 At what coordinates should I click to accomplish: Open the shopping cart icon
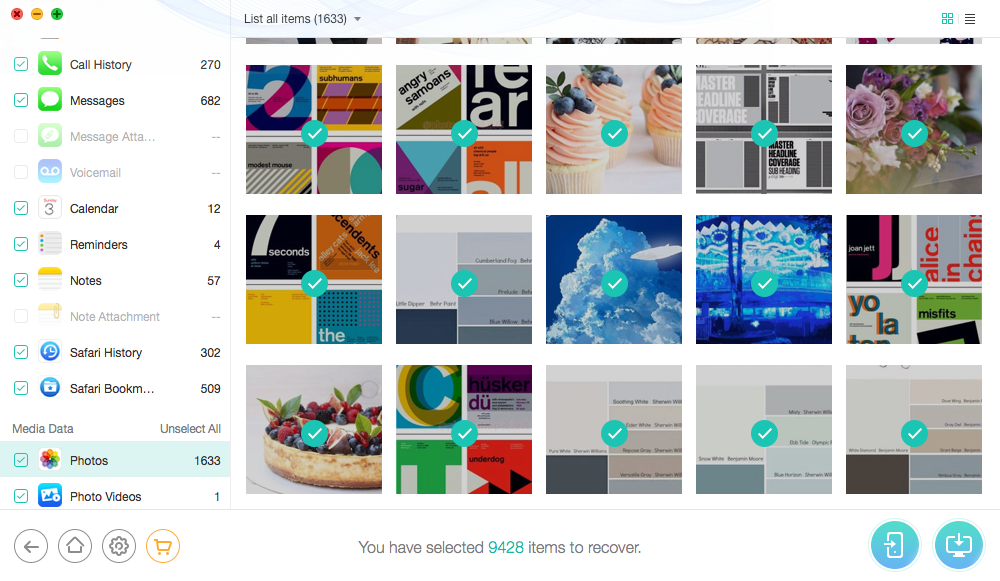163,547
